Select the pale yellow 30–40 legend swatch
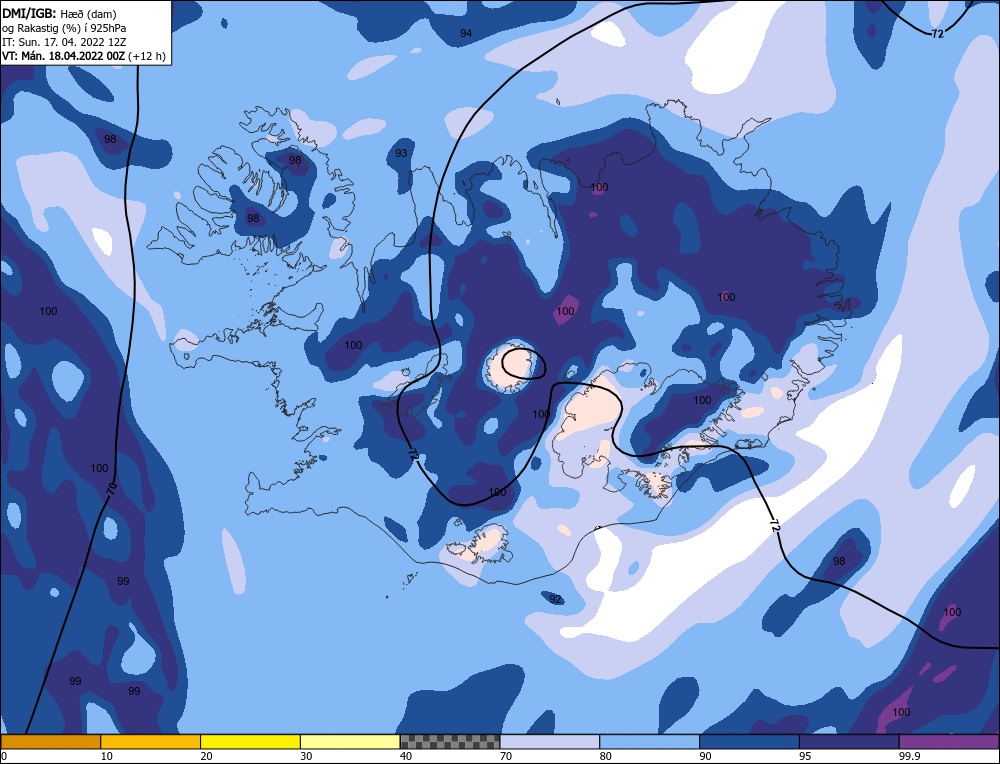Image resolution: width=1000 pixels, height=764 pixels. (x=350, y=741)
